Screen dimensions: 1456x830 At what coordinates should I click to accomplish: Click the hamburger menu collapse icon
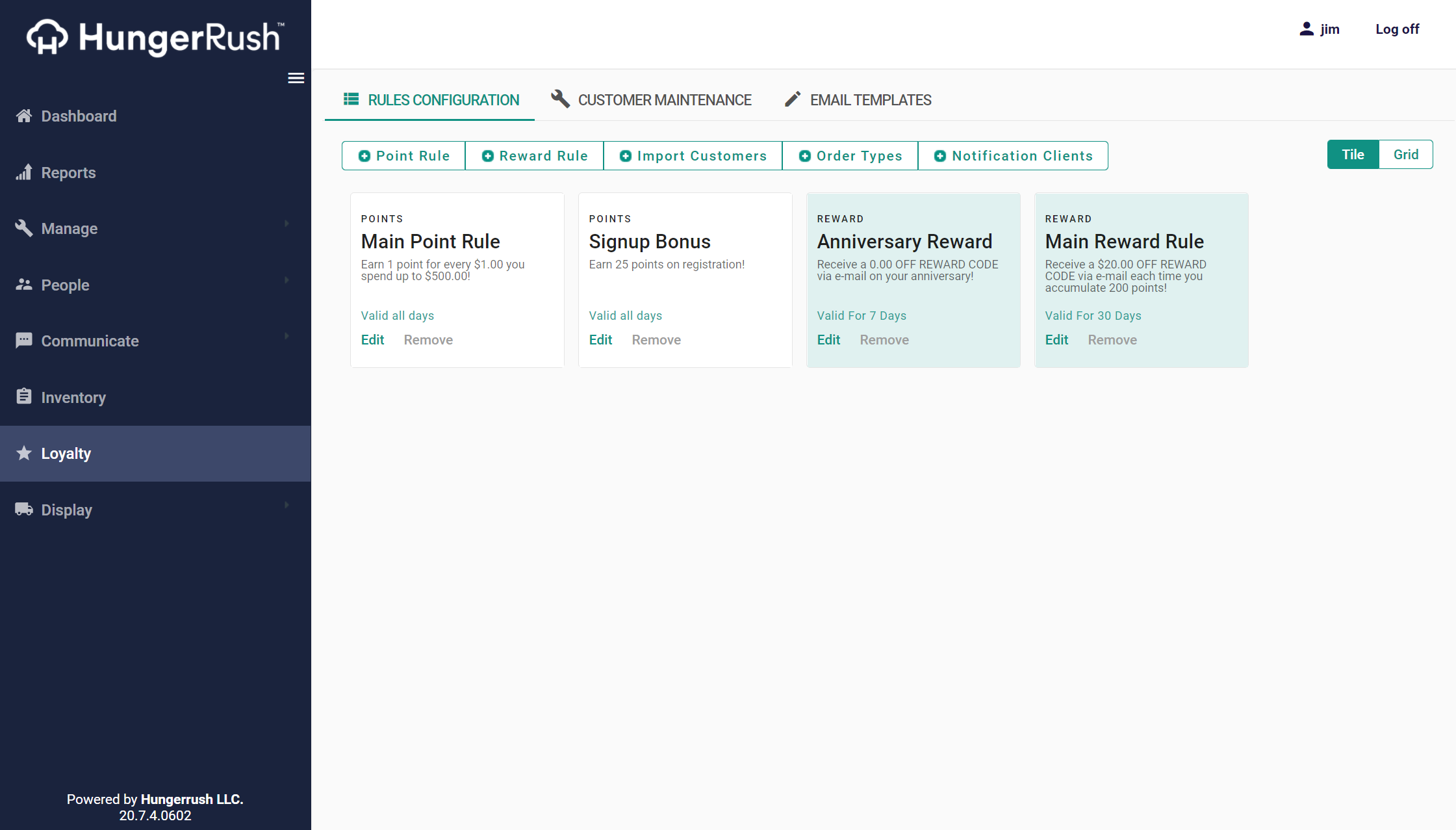click(x=296, y=78)
